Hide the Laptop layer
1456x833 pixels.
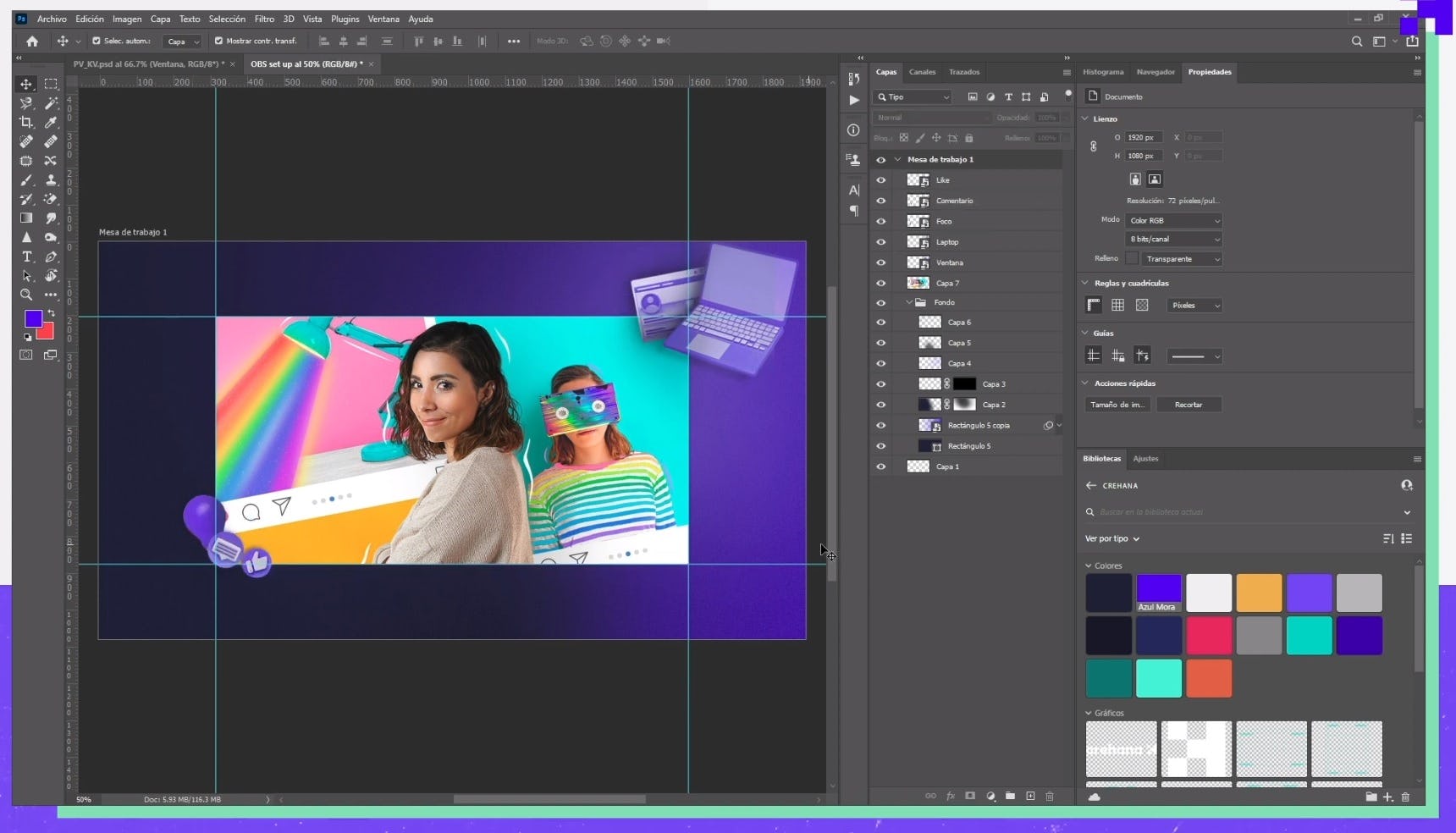tap(881, 242)
